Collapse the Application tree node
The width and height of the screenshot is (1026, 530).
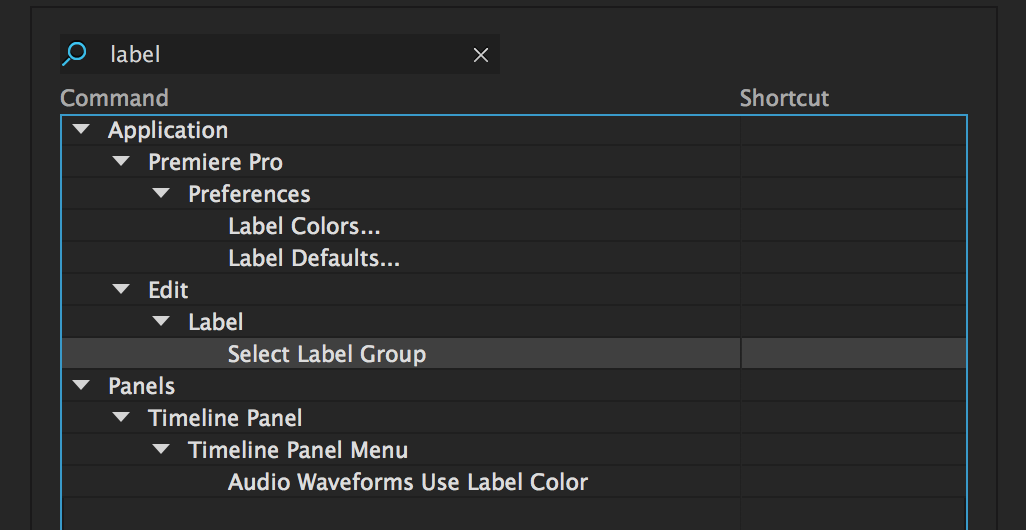pos(81,130)
